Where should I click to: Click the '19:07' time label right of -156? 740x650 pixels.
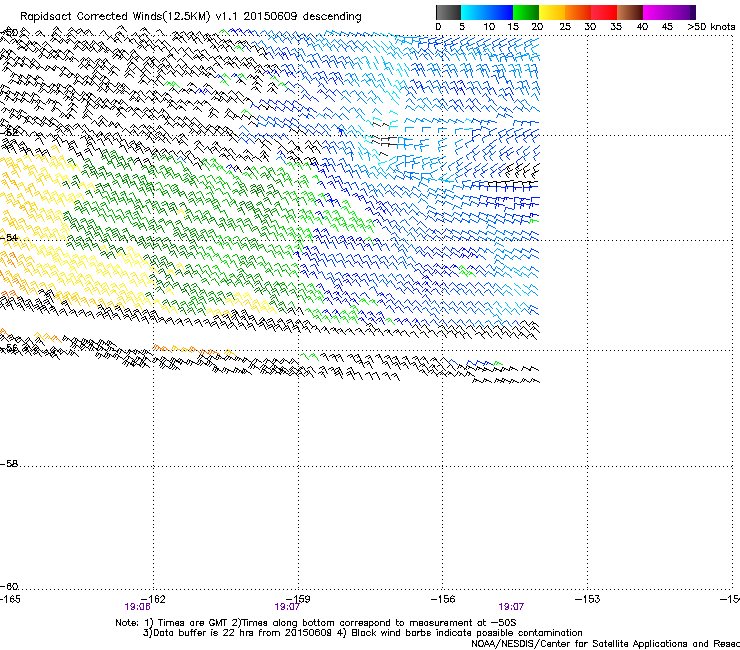point(511,607)
